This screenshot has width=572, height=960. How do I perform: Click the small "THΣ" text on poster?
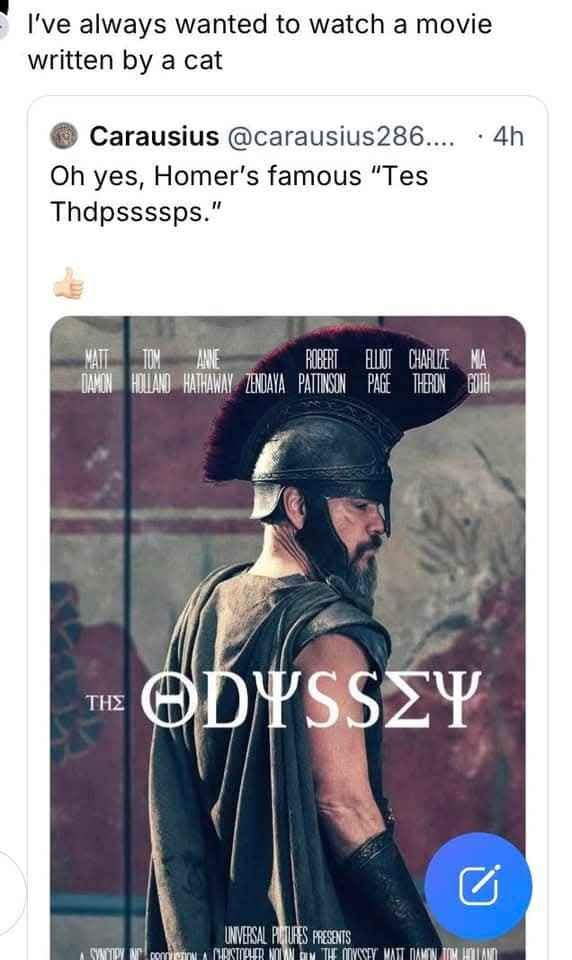105,703
